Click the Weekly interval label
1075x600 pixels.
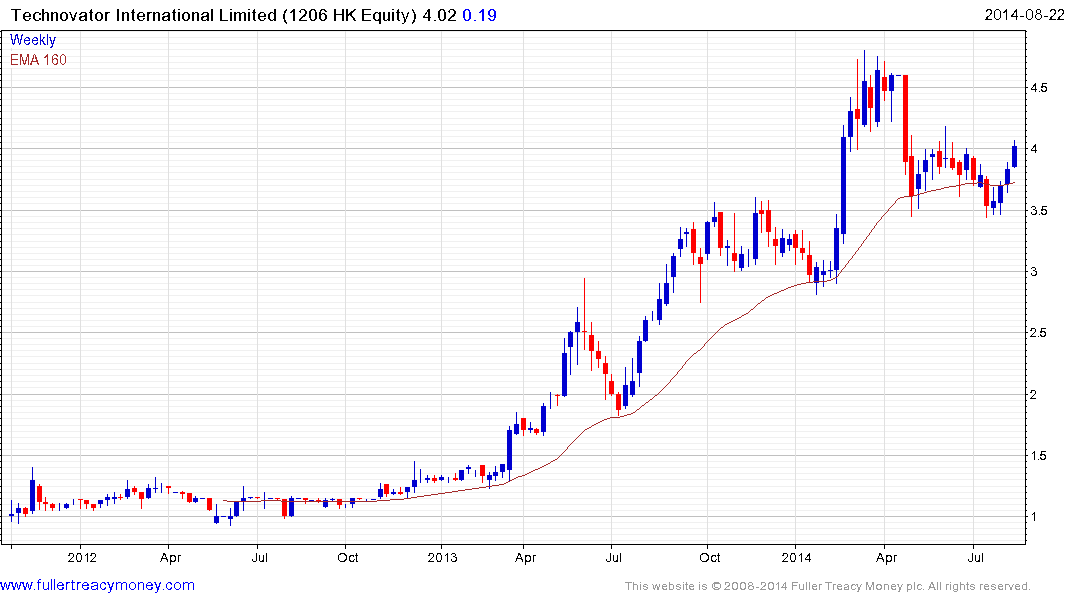(x=33, y=40)
